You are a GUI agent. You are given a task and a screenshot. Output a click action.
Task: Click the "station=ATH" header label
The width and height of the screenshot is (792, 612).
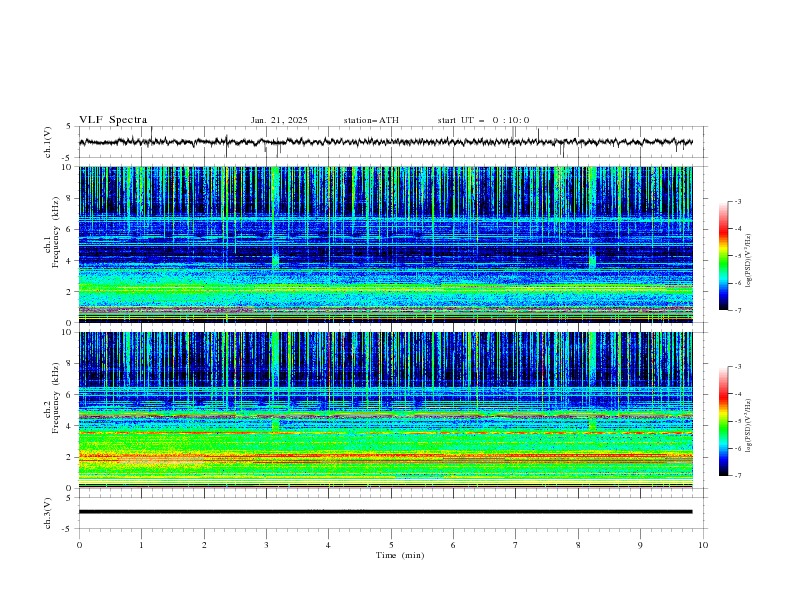tap(371, 120)
